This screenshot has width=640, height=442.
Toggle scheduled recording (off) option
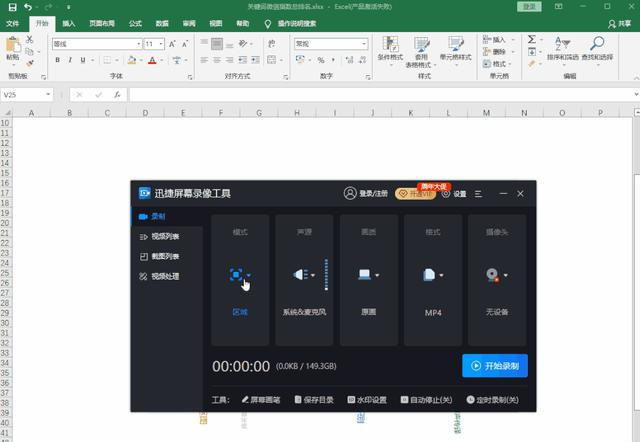(493, 400)
